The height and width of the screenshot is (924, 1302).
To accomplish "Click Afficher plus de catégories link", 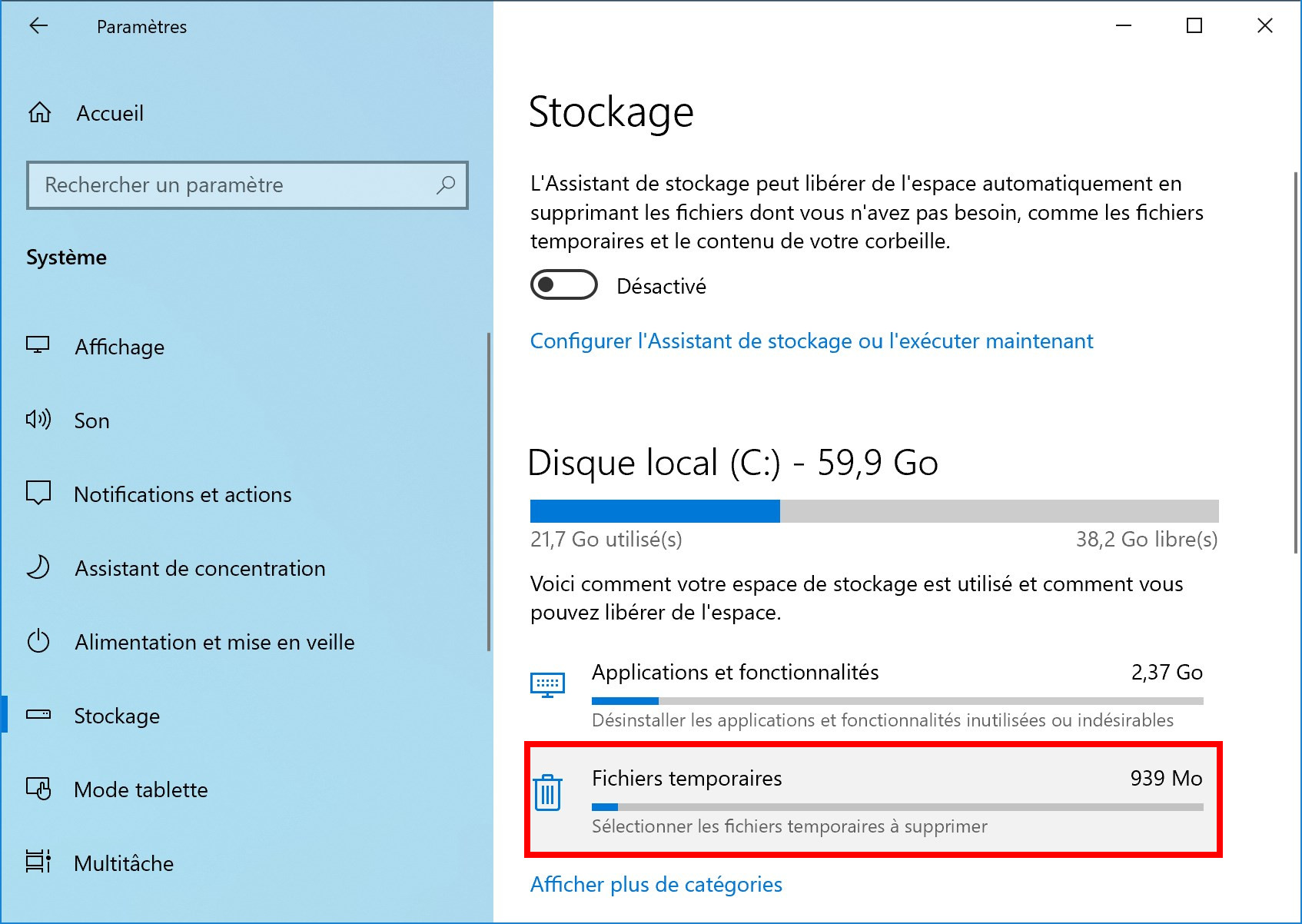I will pos(656,885).
